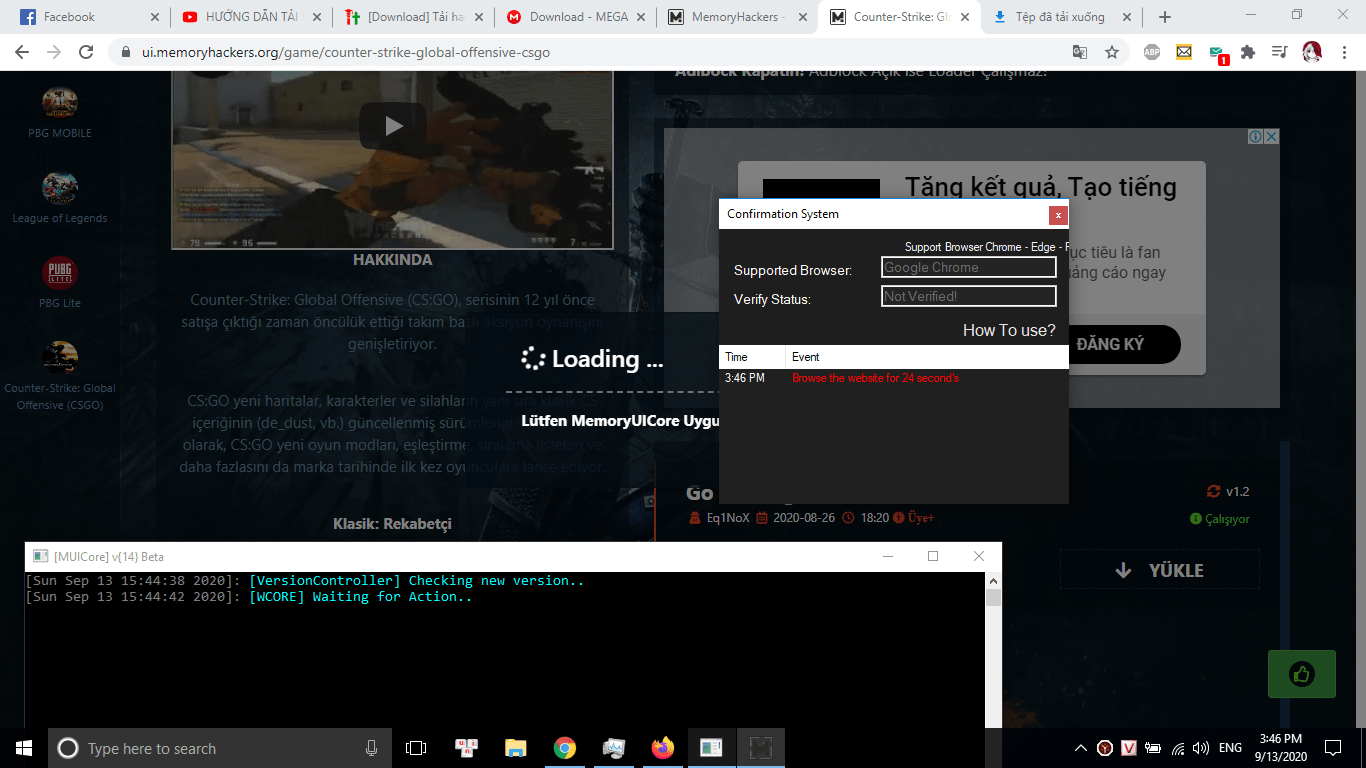This screenshot has height=768, width=1366.
Task: Click the Type here to search box
Action: click(x=220, y=748)
